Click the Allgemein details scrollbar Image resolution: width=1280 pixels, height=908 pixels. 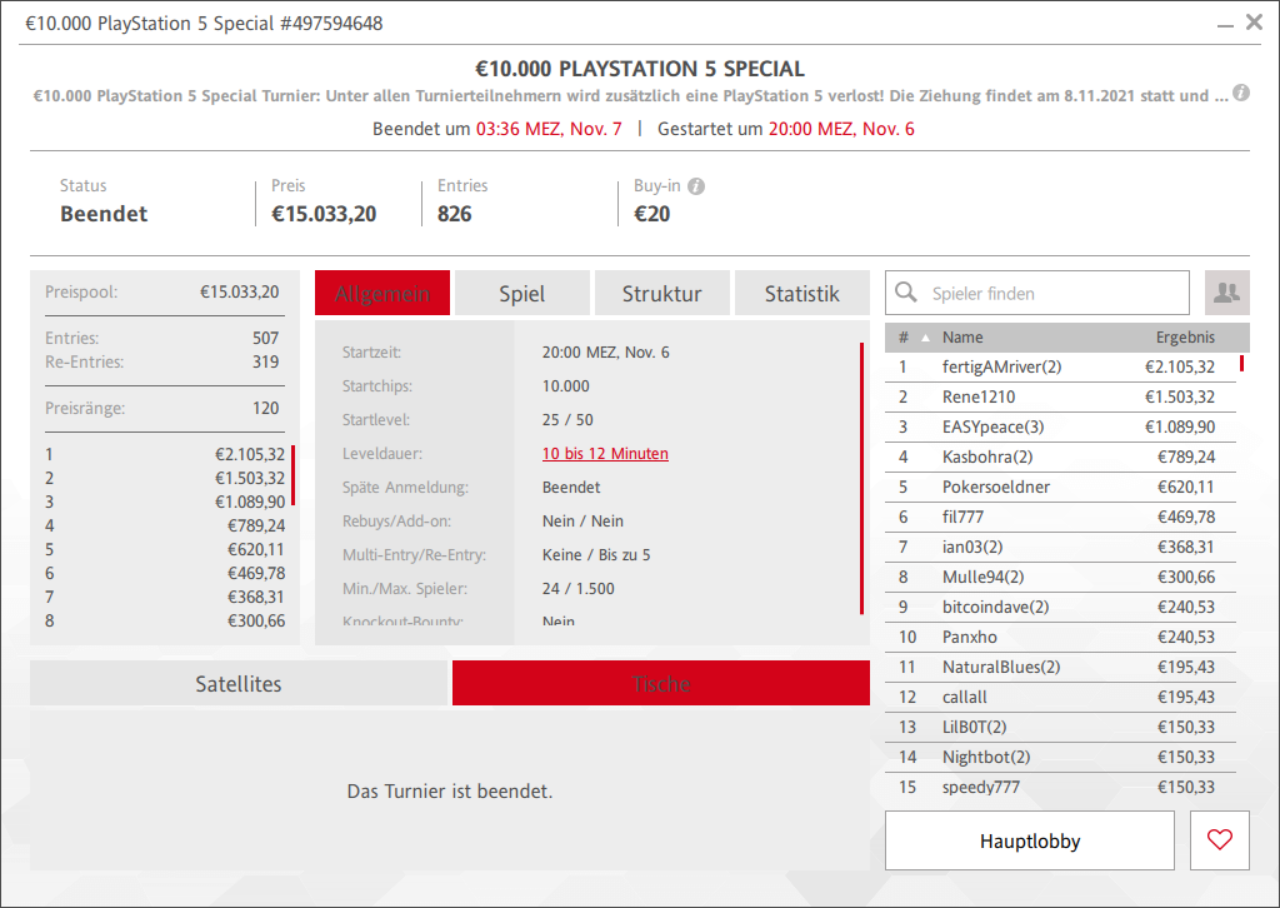[x=862, y=478]
